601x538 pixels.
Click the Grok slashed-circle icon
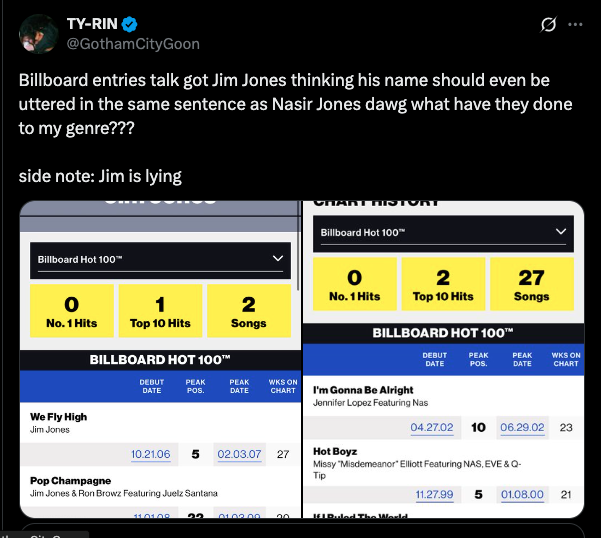[x=548, y=25]
